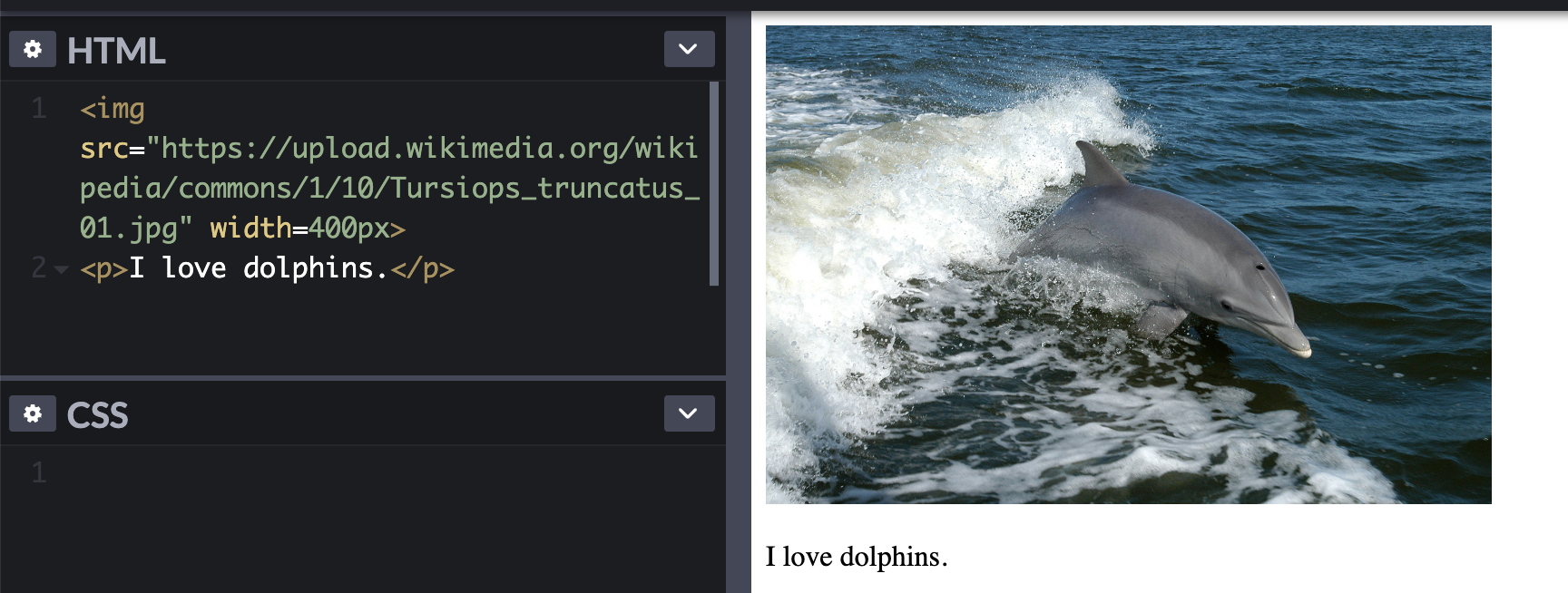Click the CSS panel title
1568x593 pixels.
tap(97, 415)
